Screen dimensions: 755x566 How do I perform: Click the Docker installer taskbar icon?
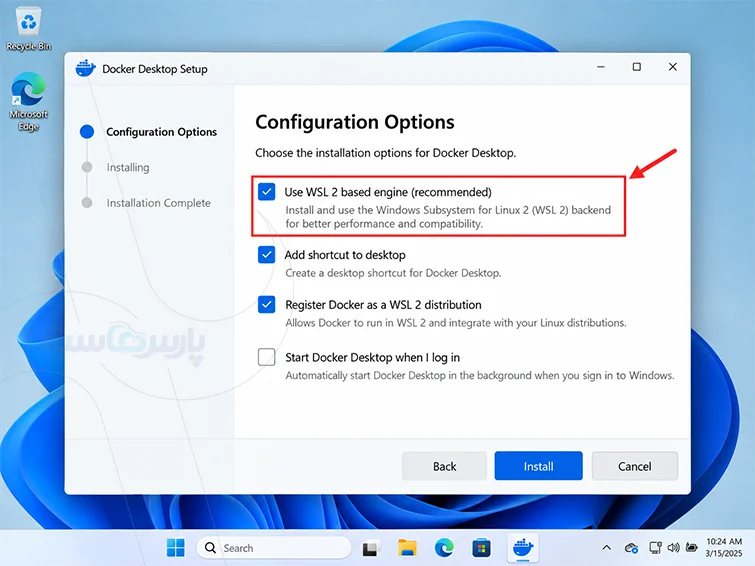[x=523, y=548]
